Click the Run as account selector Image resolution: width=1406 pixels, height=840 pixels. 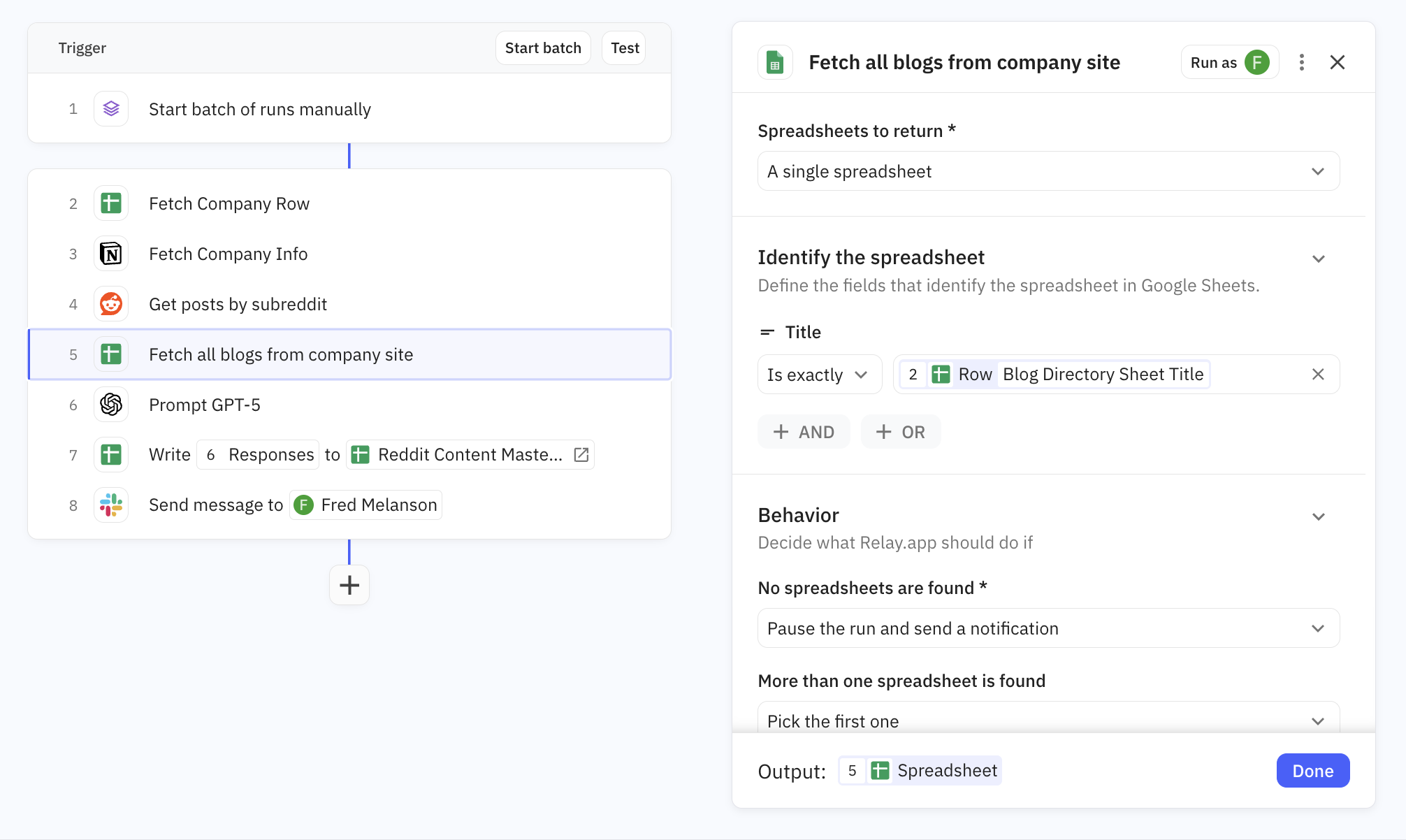1229,62
